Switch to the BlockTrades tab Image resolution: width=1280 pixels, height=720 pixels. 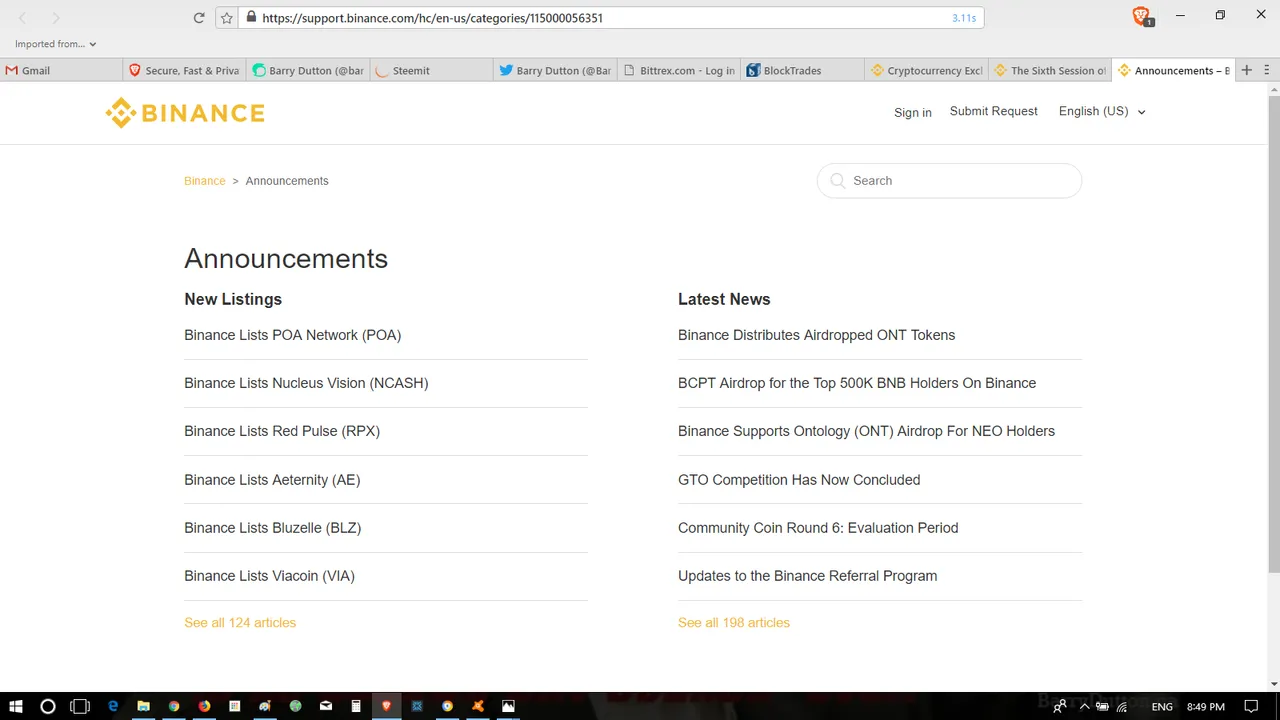(801, 70)
